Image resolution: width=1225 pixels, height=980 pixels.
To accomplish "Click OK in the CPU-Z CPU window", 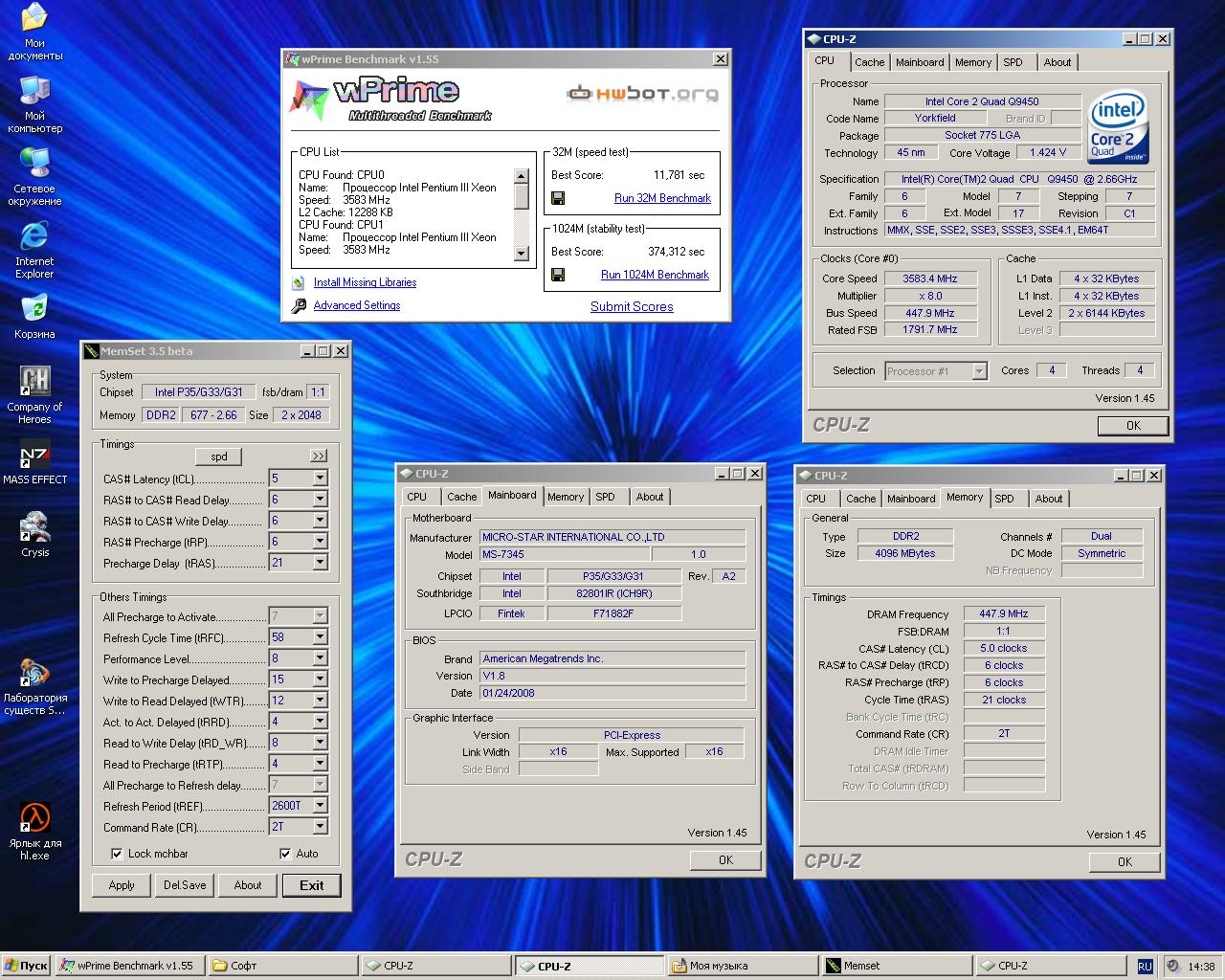I will pyautogui.click(x=1133, y=426).
